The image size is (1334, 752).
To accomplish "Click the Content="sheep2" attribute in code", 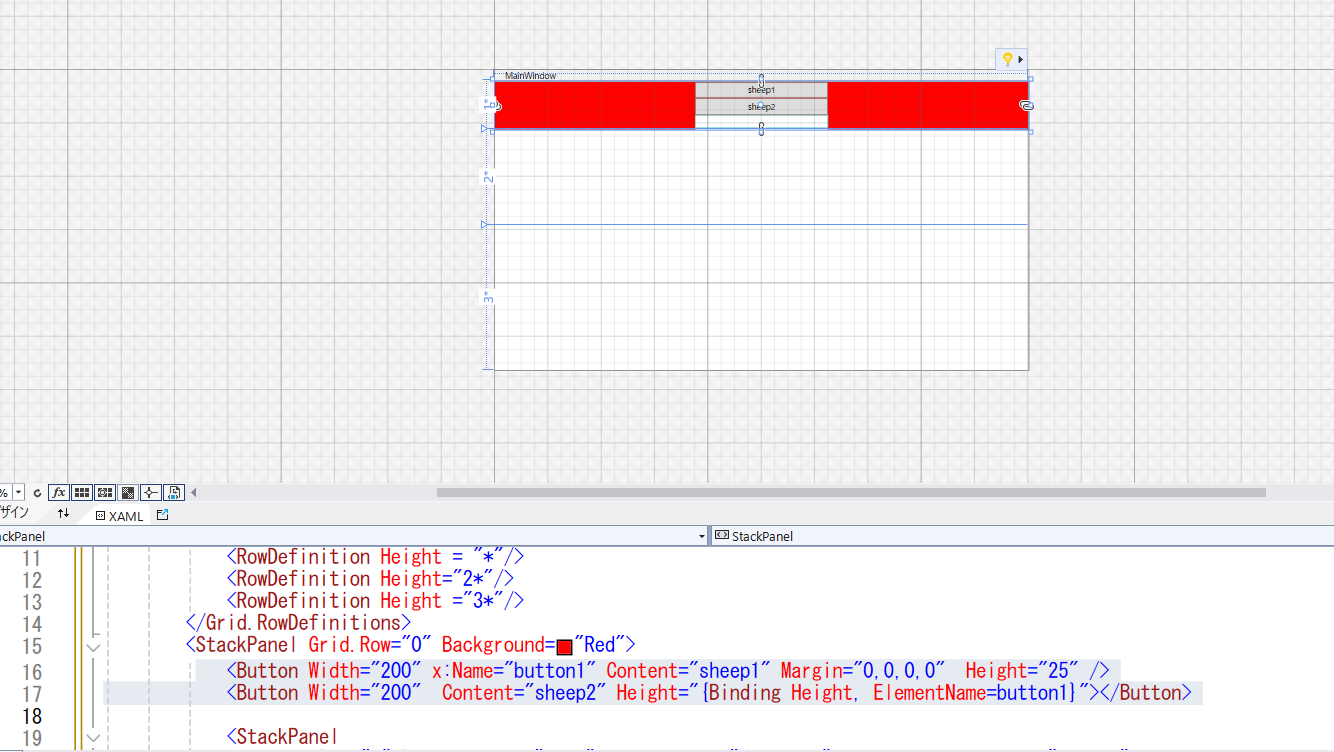I will 524,692.
